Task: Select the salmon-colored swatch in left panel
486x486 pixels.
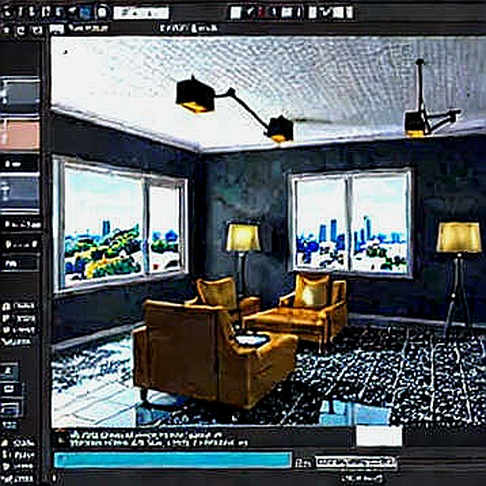Action: [x=20, y=134]
